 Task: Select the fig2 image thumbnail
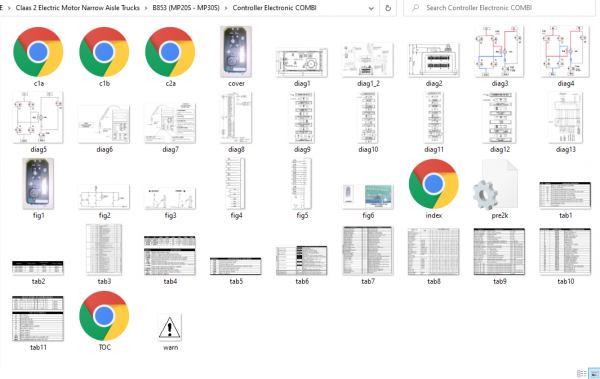pyautogui.click(x=104, y=197)
